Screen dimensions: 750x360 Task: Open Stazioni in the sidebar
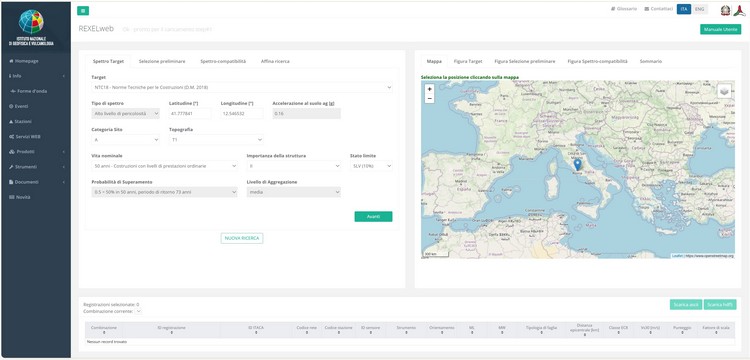click(x=21, y=121)
